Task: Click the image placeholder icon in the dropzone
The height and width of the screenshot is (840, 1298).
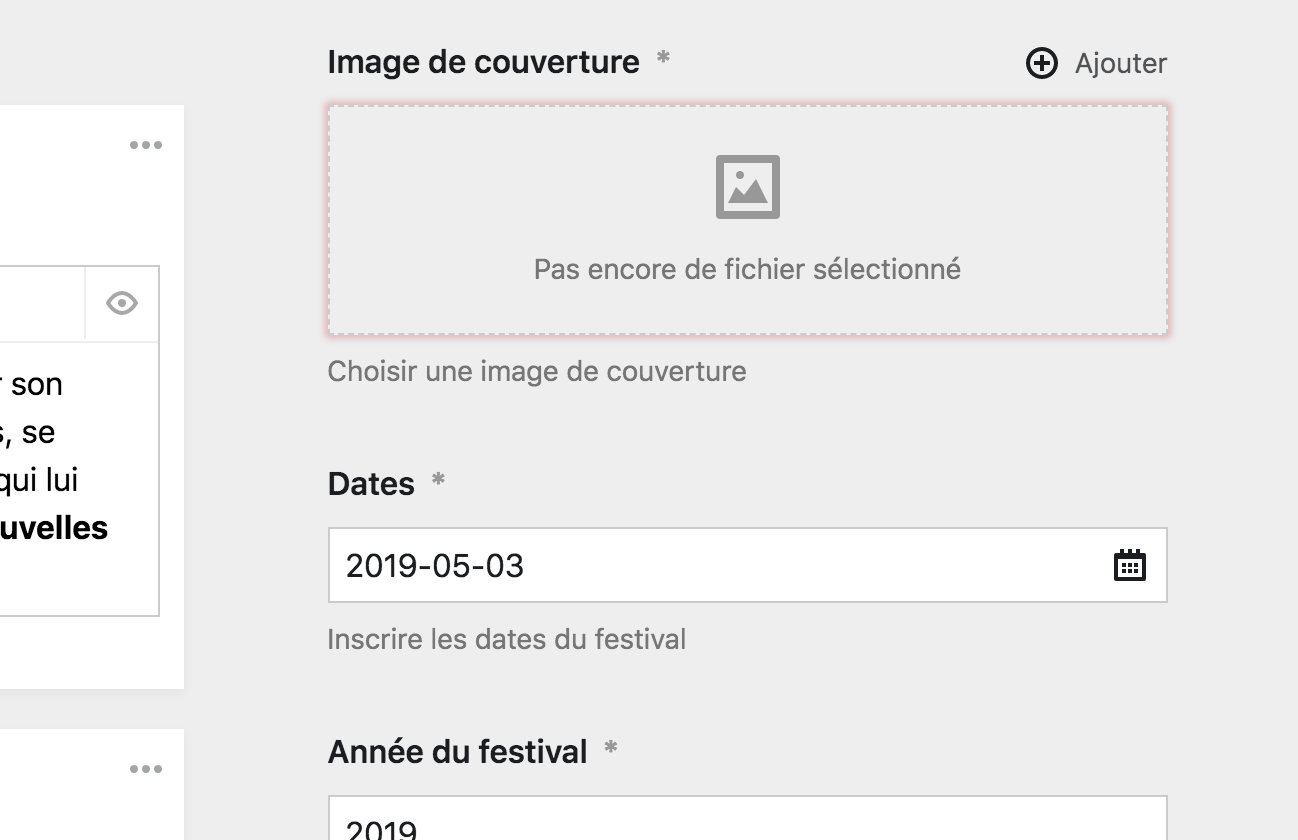Action: (749, 185)
